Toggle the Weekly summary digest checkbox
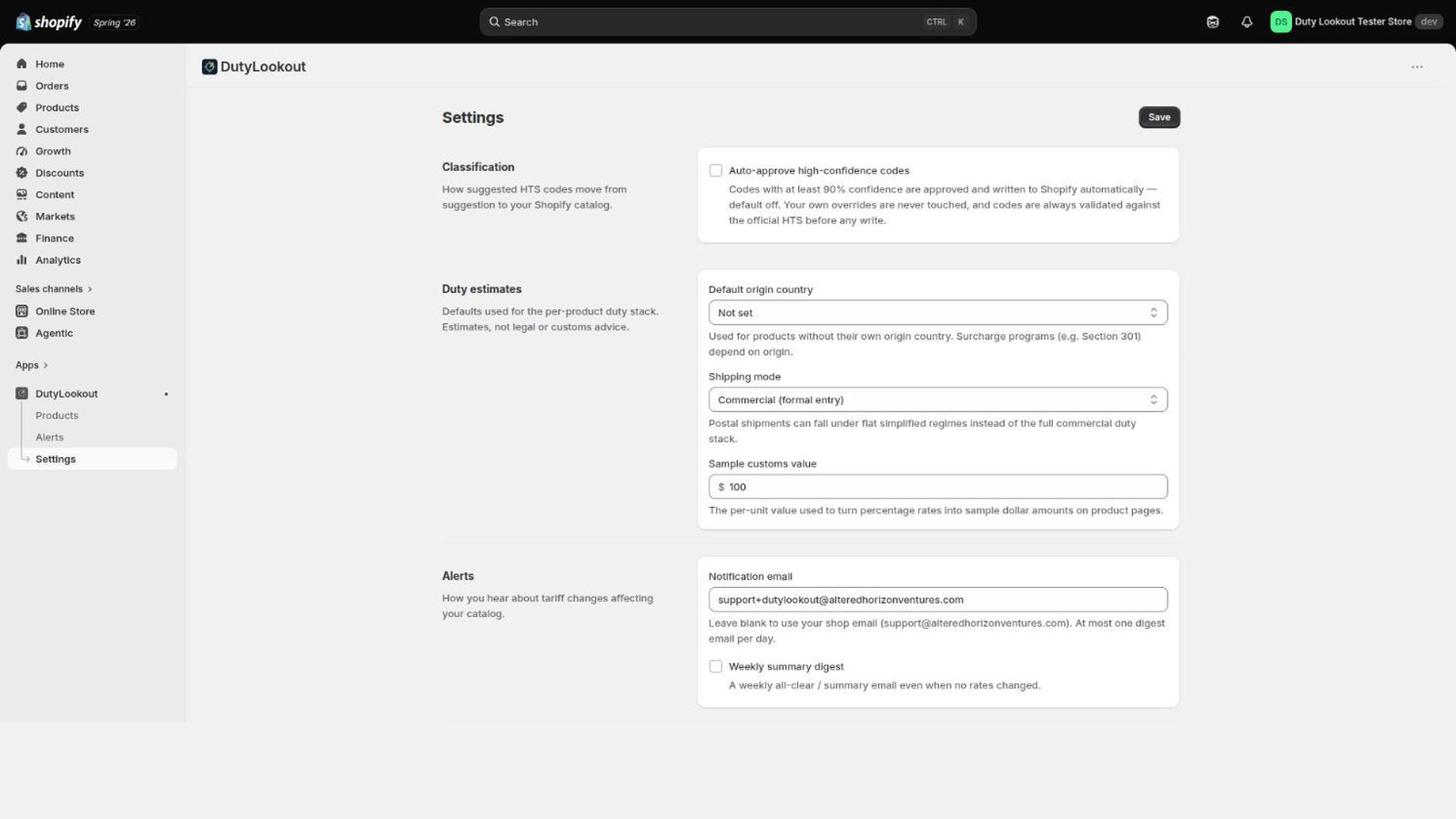 pyautogui.click(x=715, y=666)
